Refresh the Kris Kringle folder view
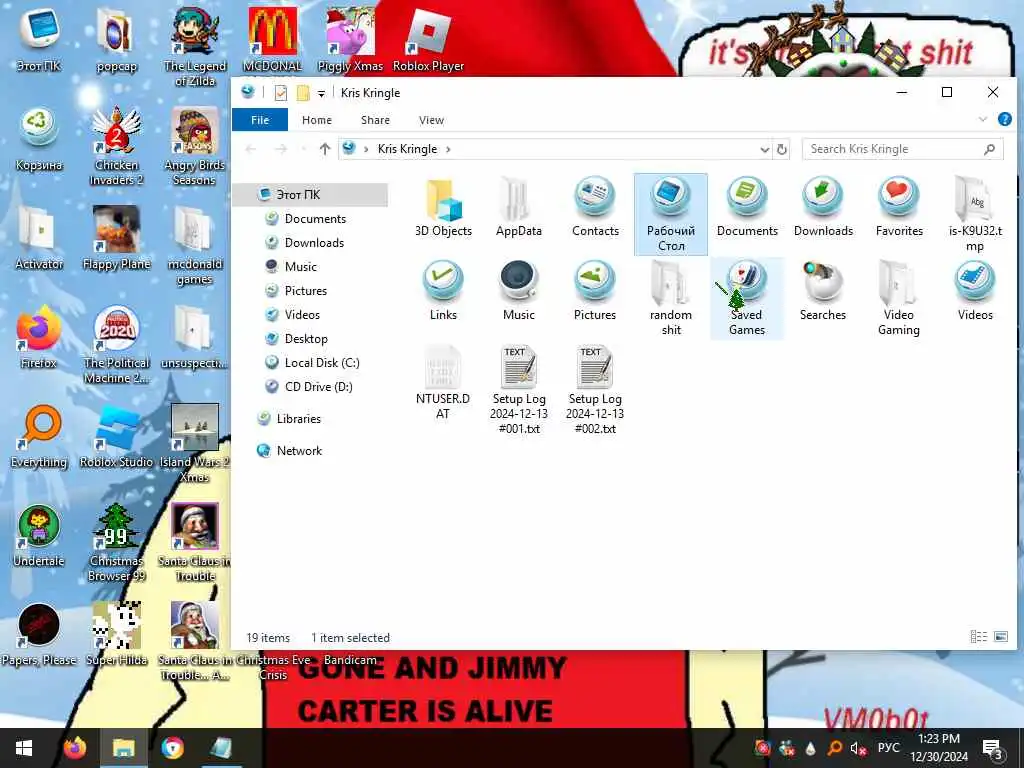 pos(782,150)
